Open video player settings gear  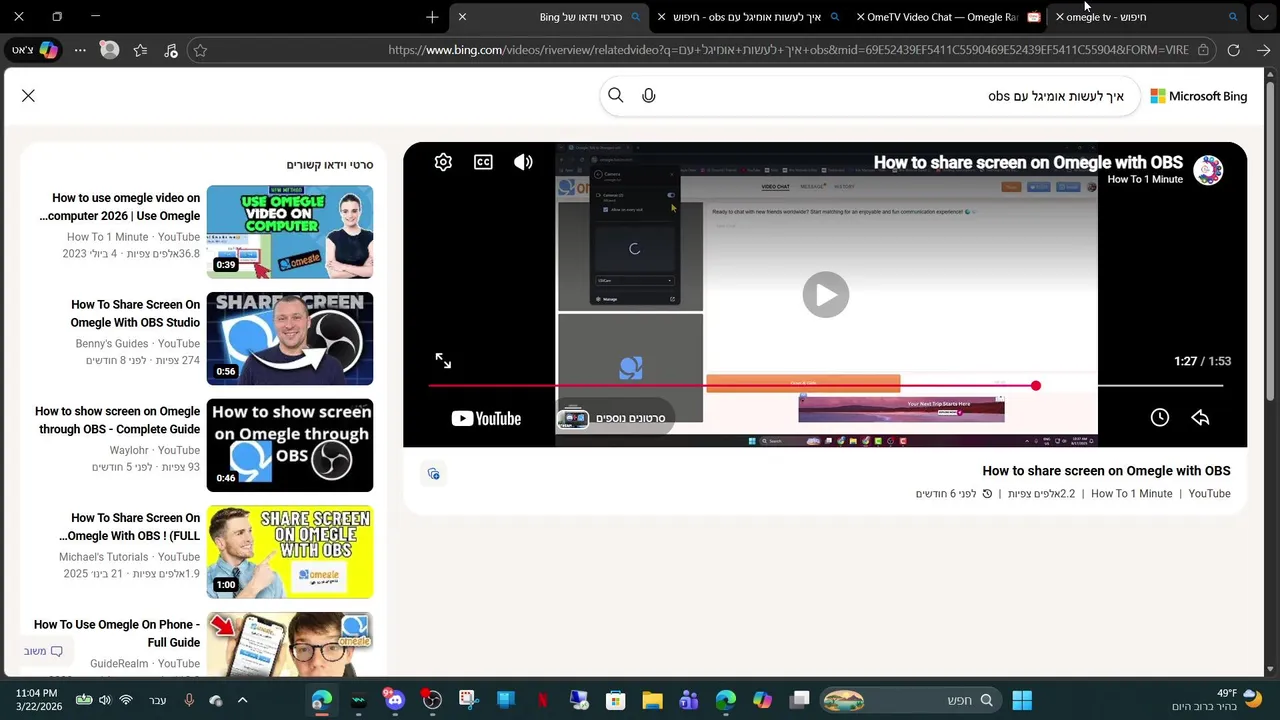[x=443, y=162]
